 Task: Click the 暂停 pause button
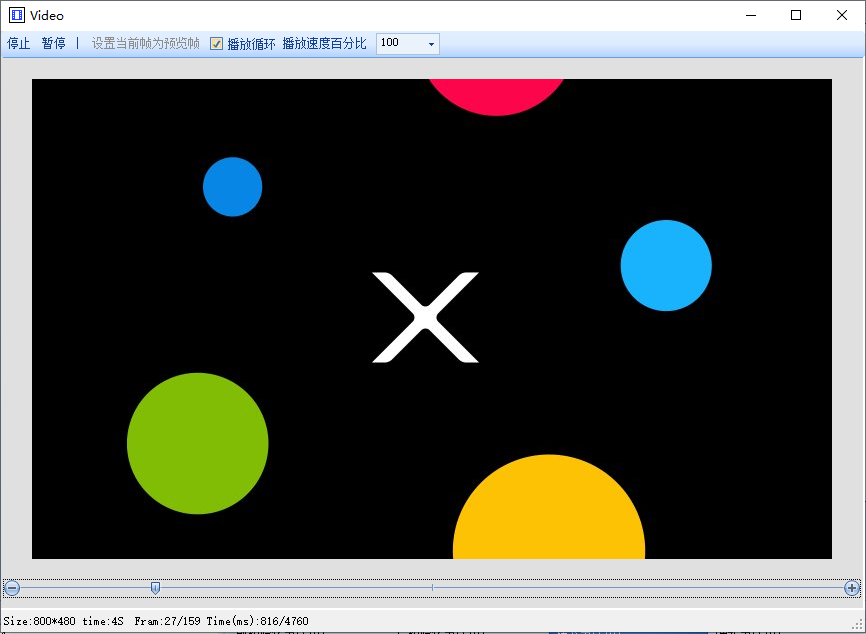pyautogui.click(x=53, y=43)
